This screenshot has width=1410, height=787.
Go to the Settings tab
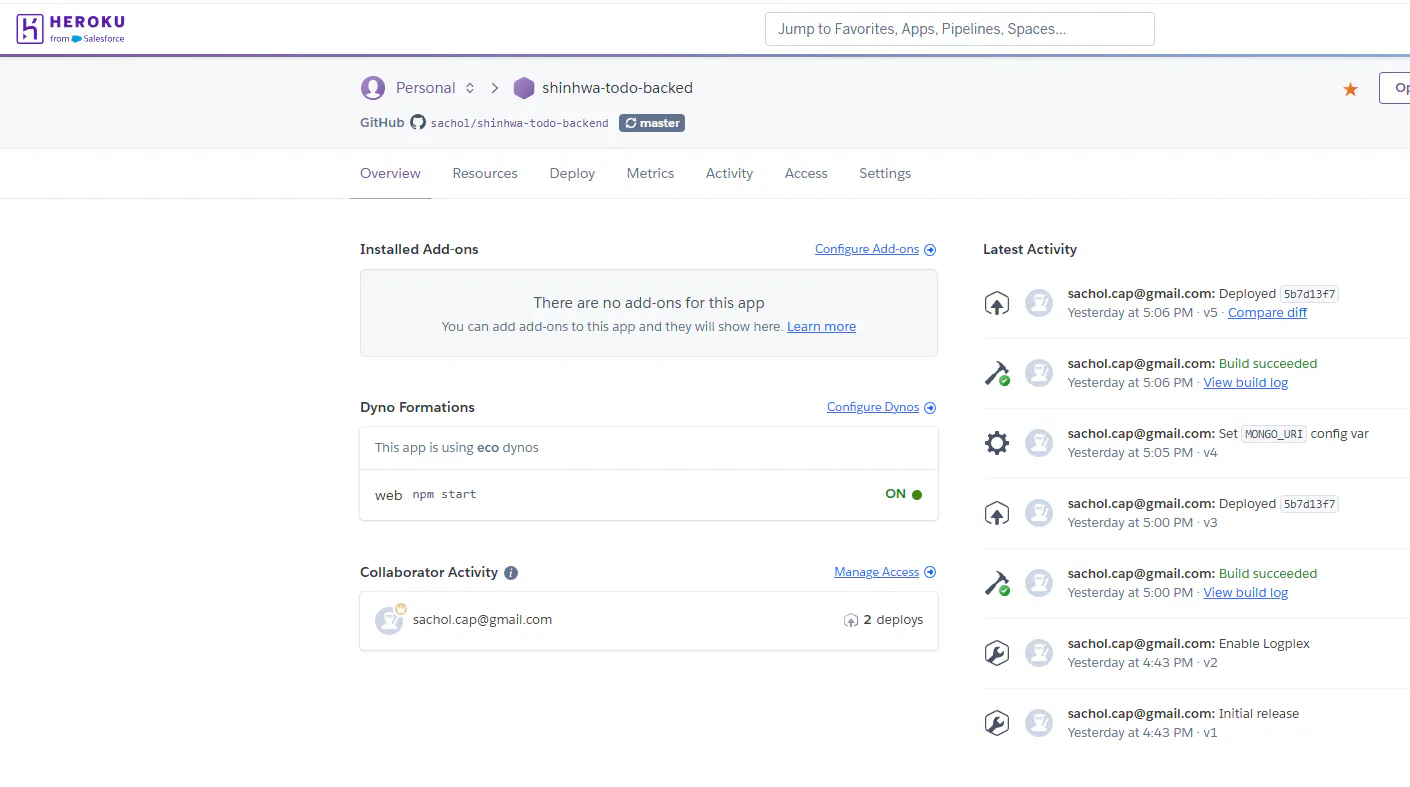point(885,173)
